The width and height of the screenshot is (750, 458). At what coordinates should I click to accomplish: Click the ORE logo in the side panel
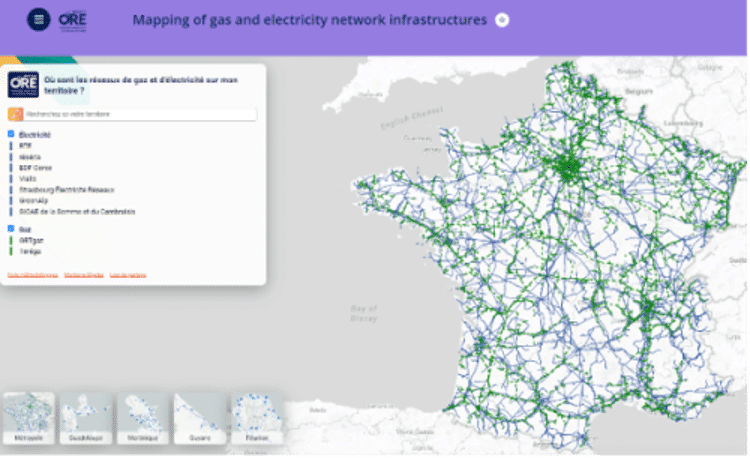point(23,83)
